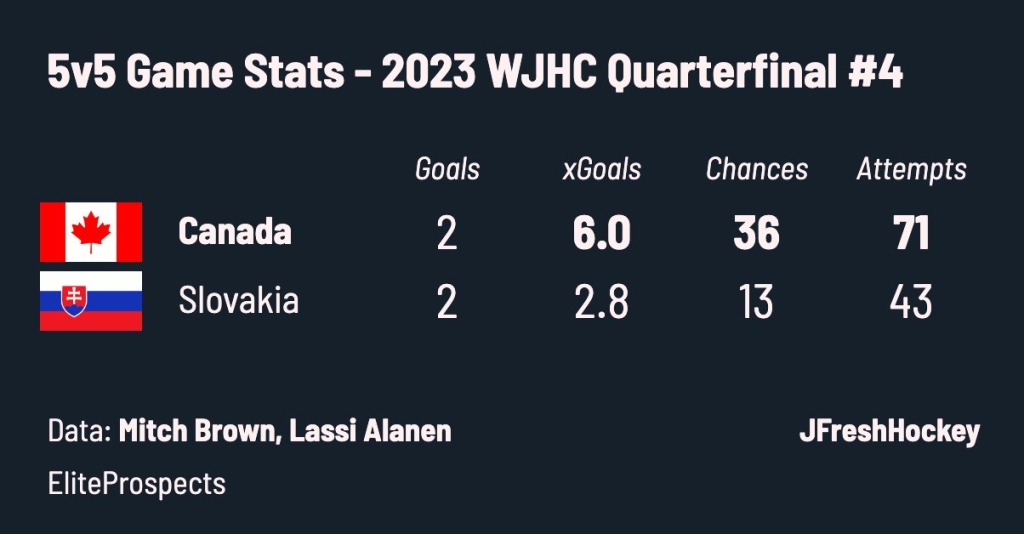Click the Mitch Brown, Lassi Alanen credit
Screen dimensions: 1024x534
(285, 431)
